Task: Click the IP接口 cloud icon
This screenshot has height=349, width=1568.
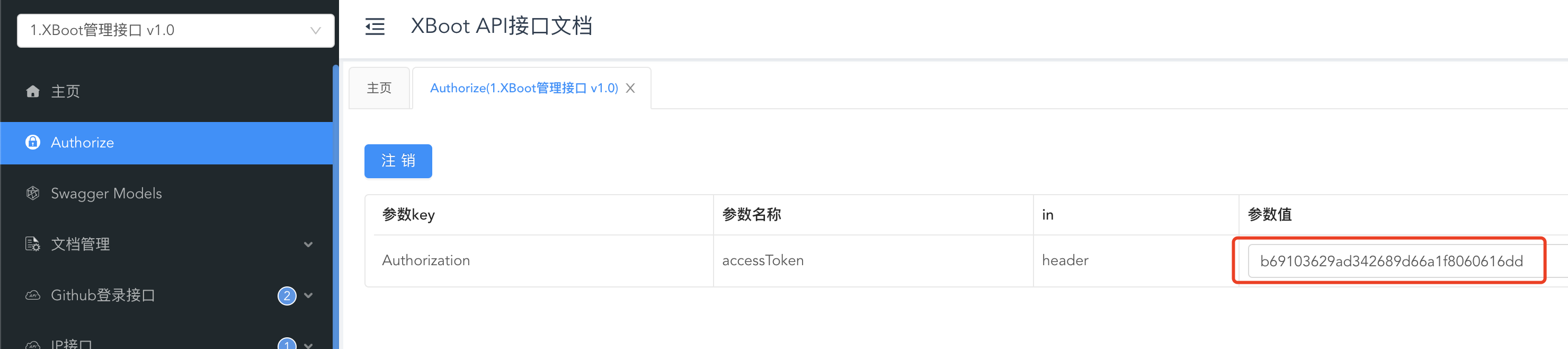Action: click(x=33, y=345)
